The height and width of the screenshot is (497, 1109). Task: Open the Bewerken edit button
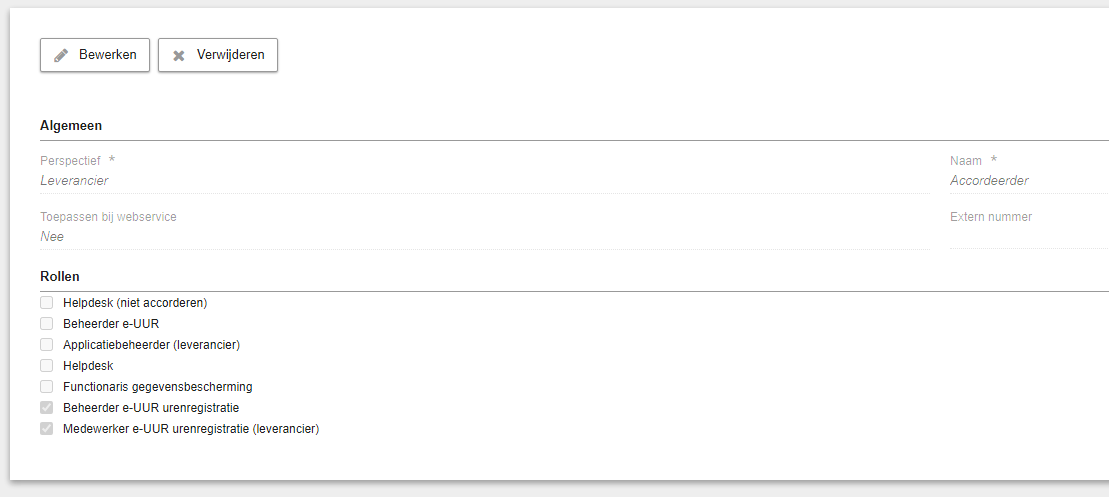[95, 55]
